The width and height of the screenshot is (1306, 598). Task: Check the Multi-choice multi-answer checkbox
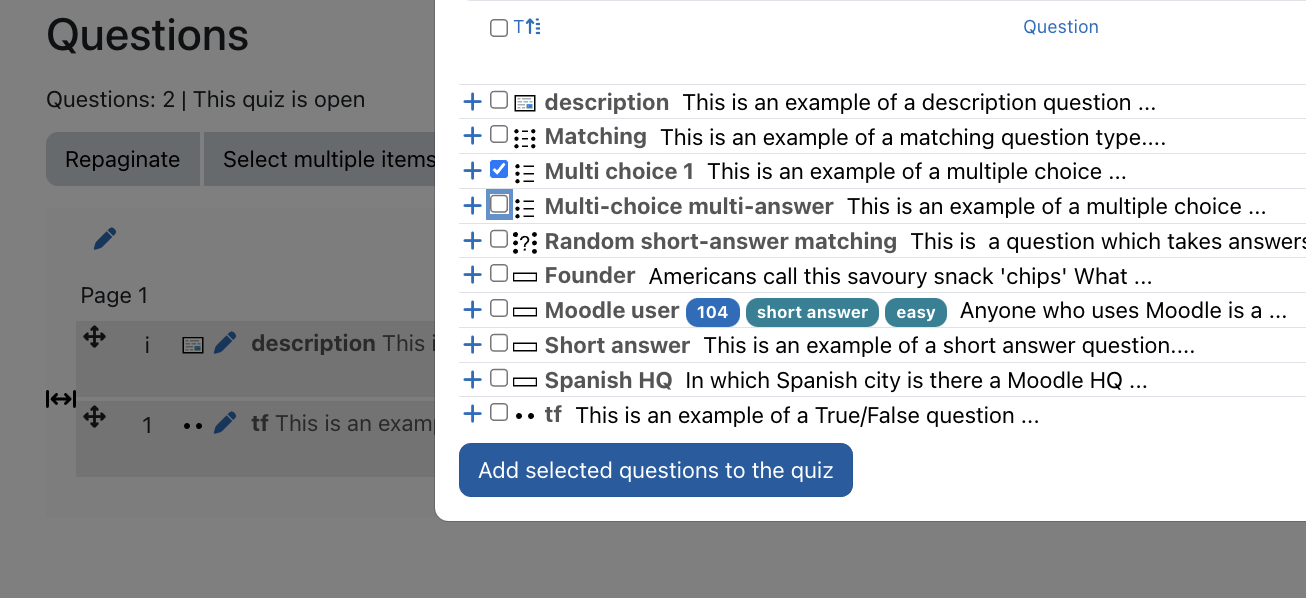pyautogui.click(x=499, y=205)
